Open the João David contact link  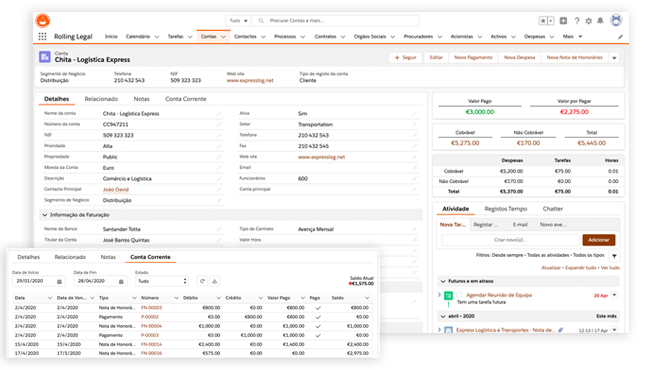(x=116, y=190)
